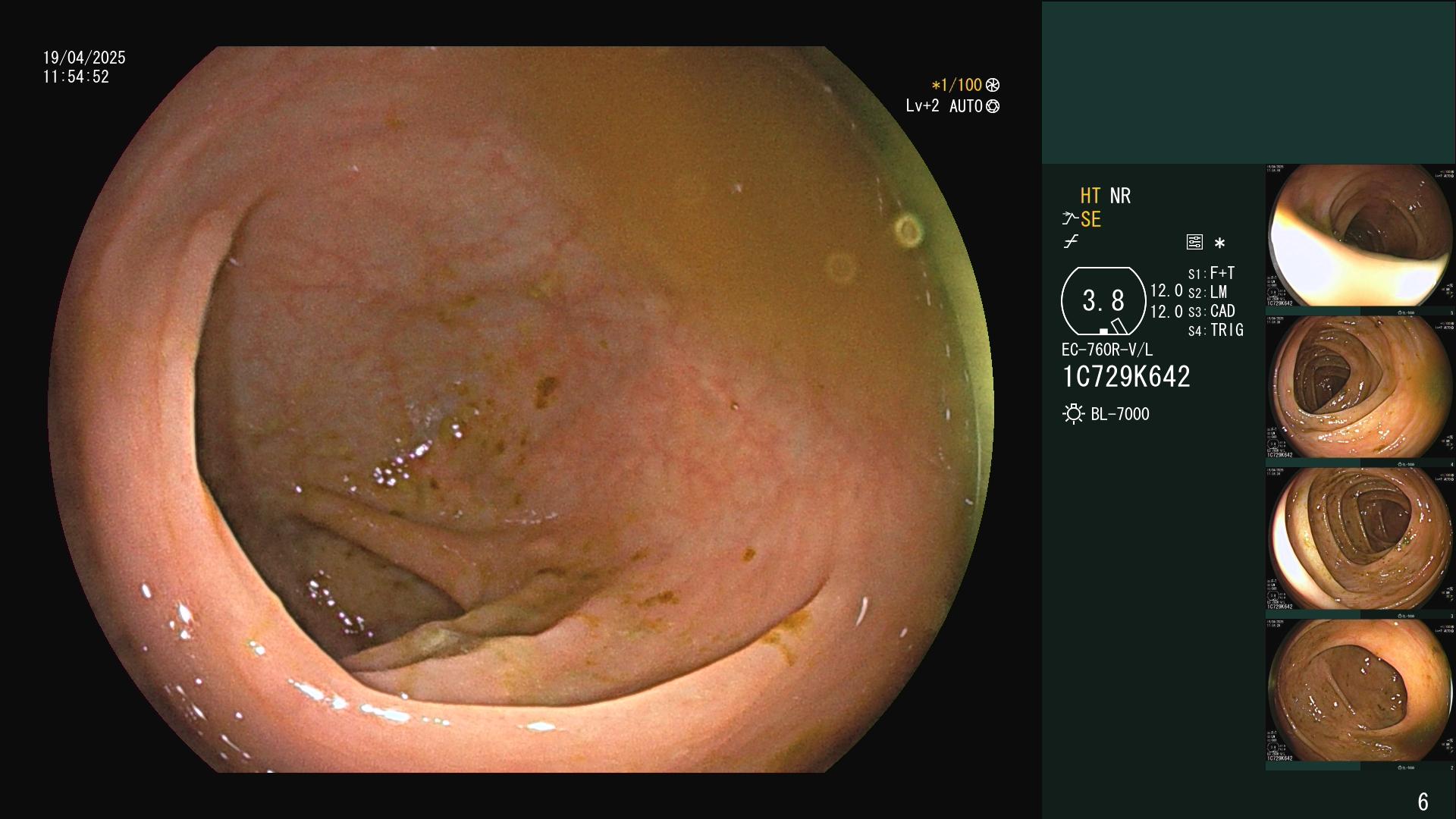Click the S3: CAD switch assignment
The width and height of the screenshot is (1456, 819).
[x=1211, y=311]
